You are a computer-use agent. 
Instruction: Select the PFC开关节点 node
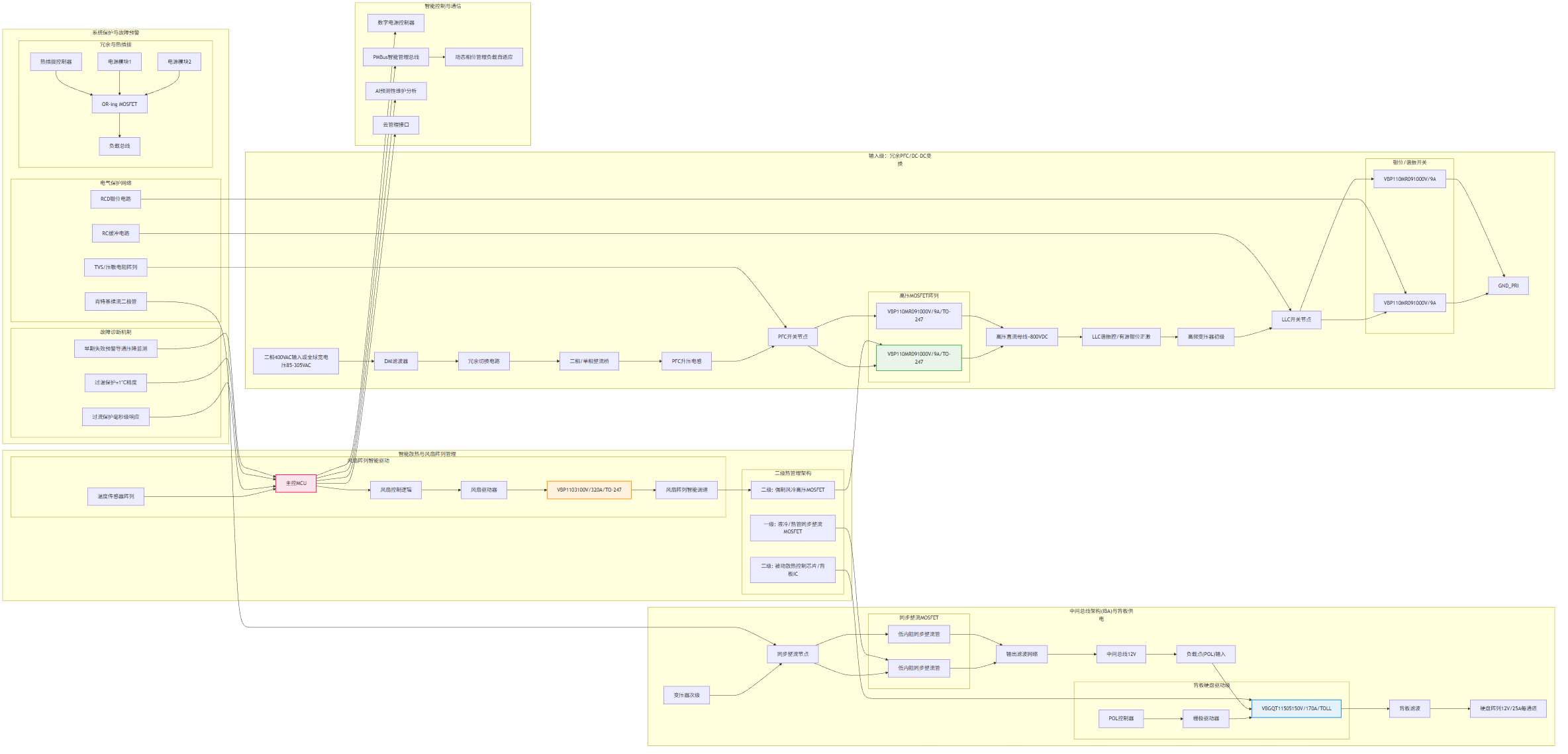(x=793, y=337)
